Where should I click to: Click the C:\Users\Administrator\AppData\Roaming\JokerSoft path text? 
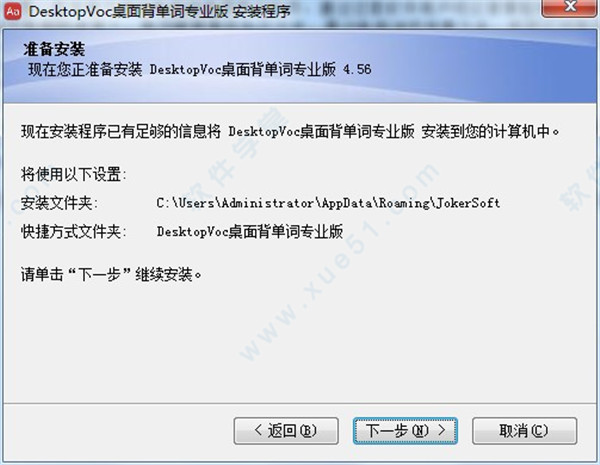click(328, 203)
